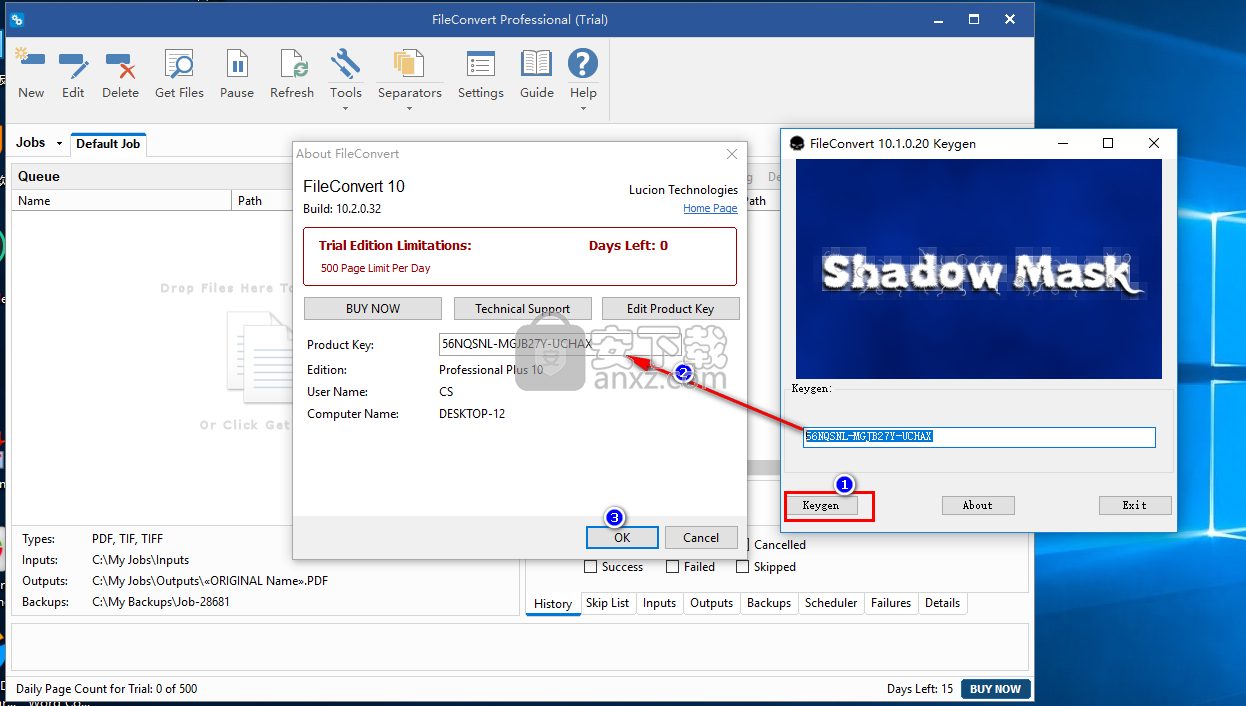The image size is (1246, 706).
Task: Click the Edit job toolbar icon
Action: click(x=73, y=65)
